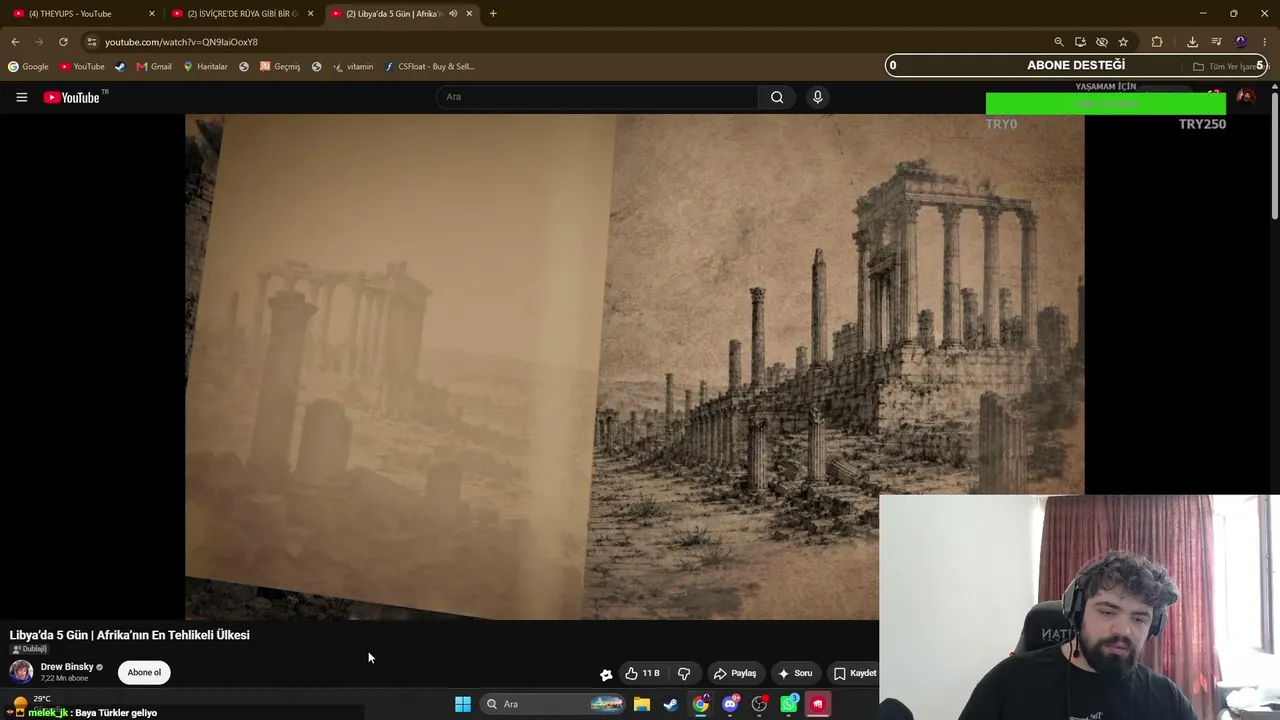Open the Windows Start menu
This screenshot has height=720, width=1280.
pyautogui.click(x=463, y=704)
